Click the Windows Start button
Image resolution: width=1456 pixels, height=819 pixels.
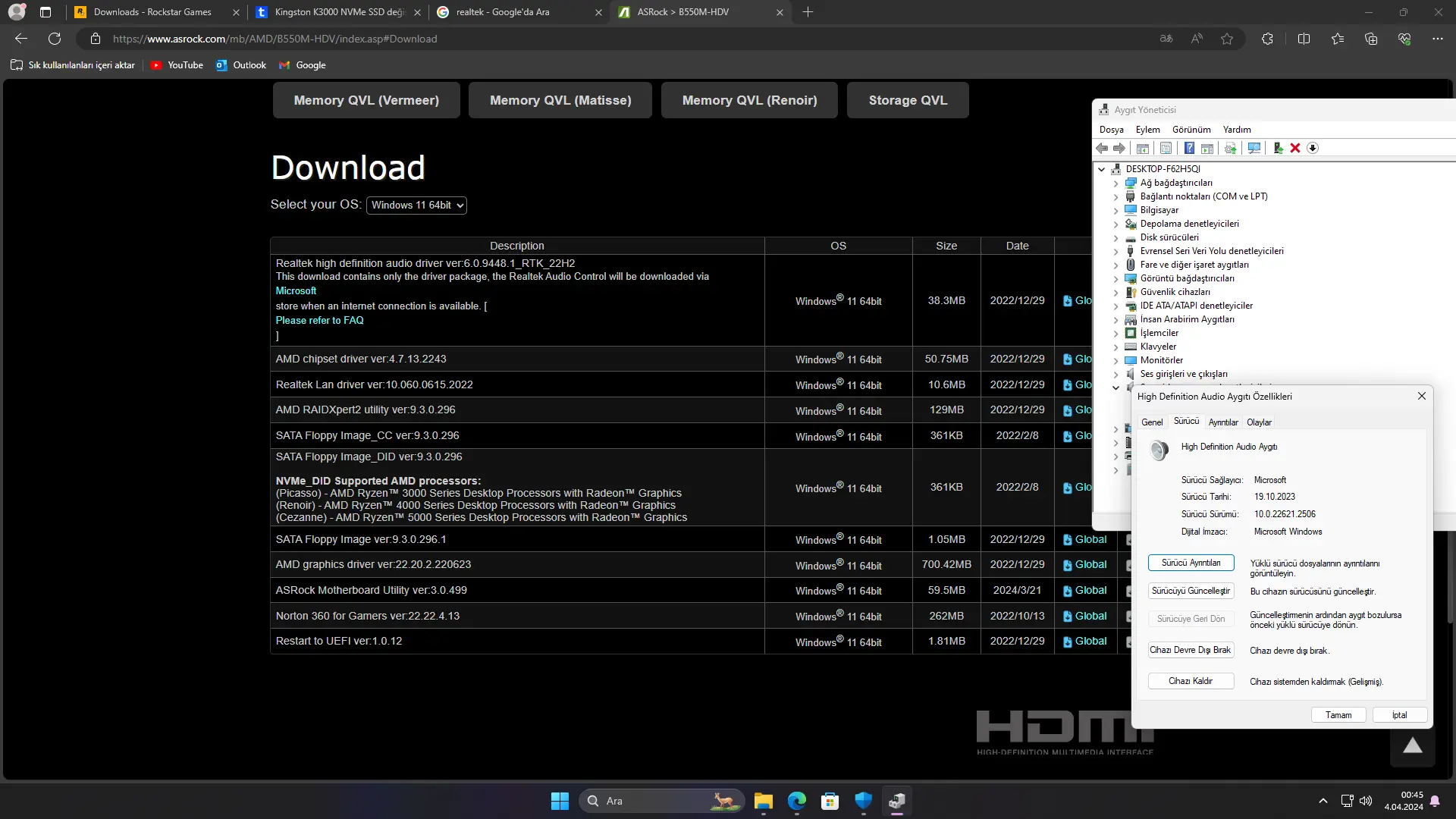point(560,801)
